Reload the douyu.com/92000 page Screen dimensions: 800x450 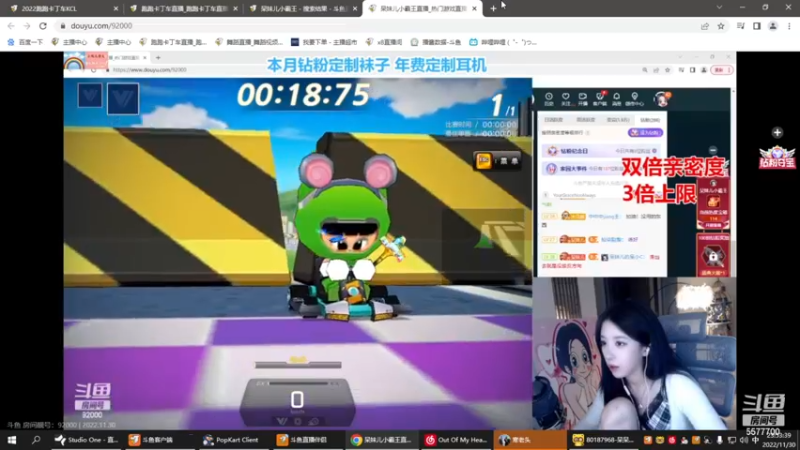point(43,26)
